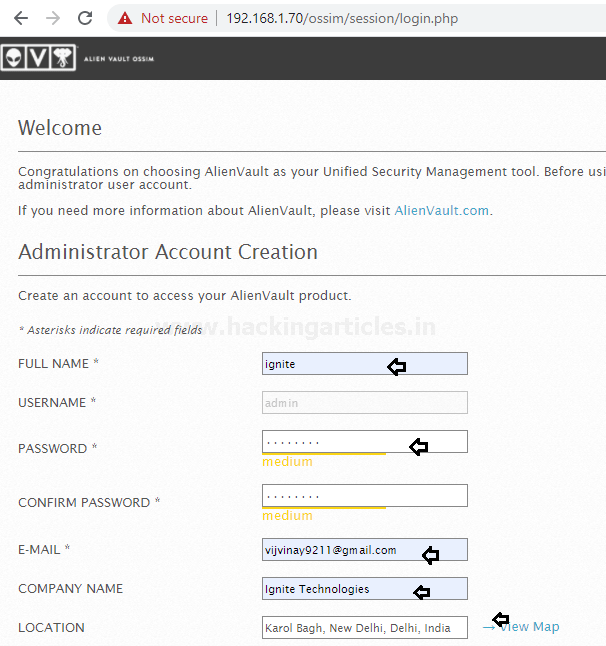Click the alien head logo icon
The image size is (606, 646).
click(x=12, y=59)
